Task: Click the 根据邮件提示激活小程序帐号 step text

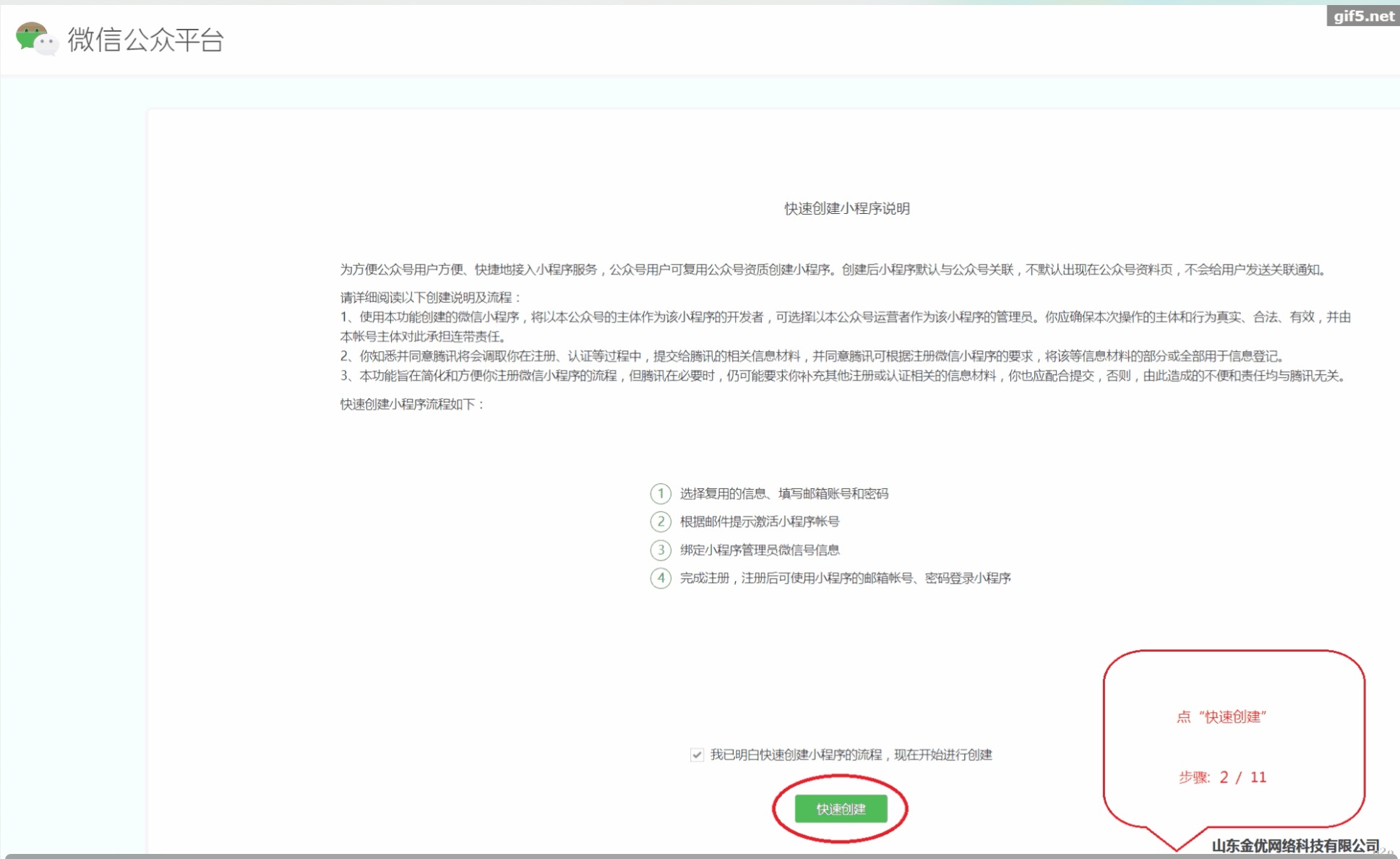Action: pos(759,522)
